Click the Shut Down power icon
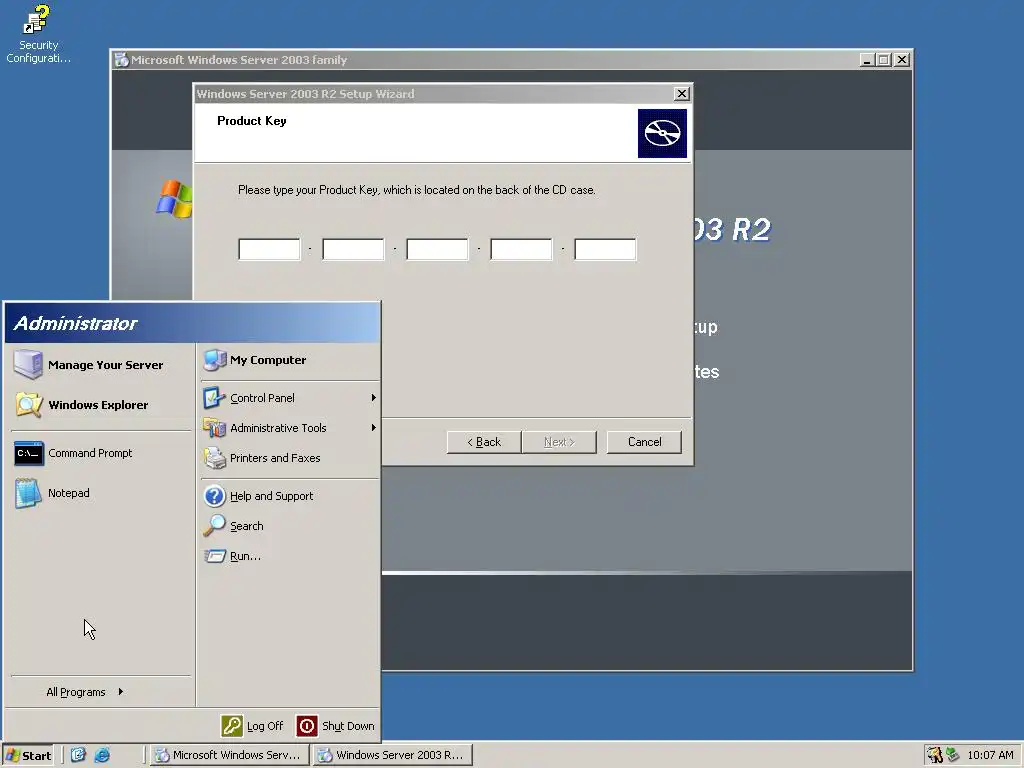Screen dimensions: 1024x768 click(307, 726)
